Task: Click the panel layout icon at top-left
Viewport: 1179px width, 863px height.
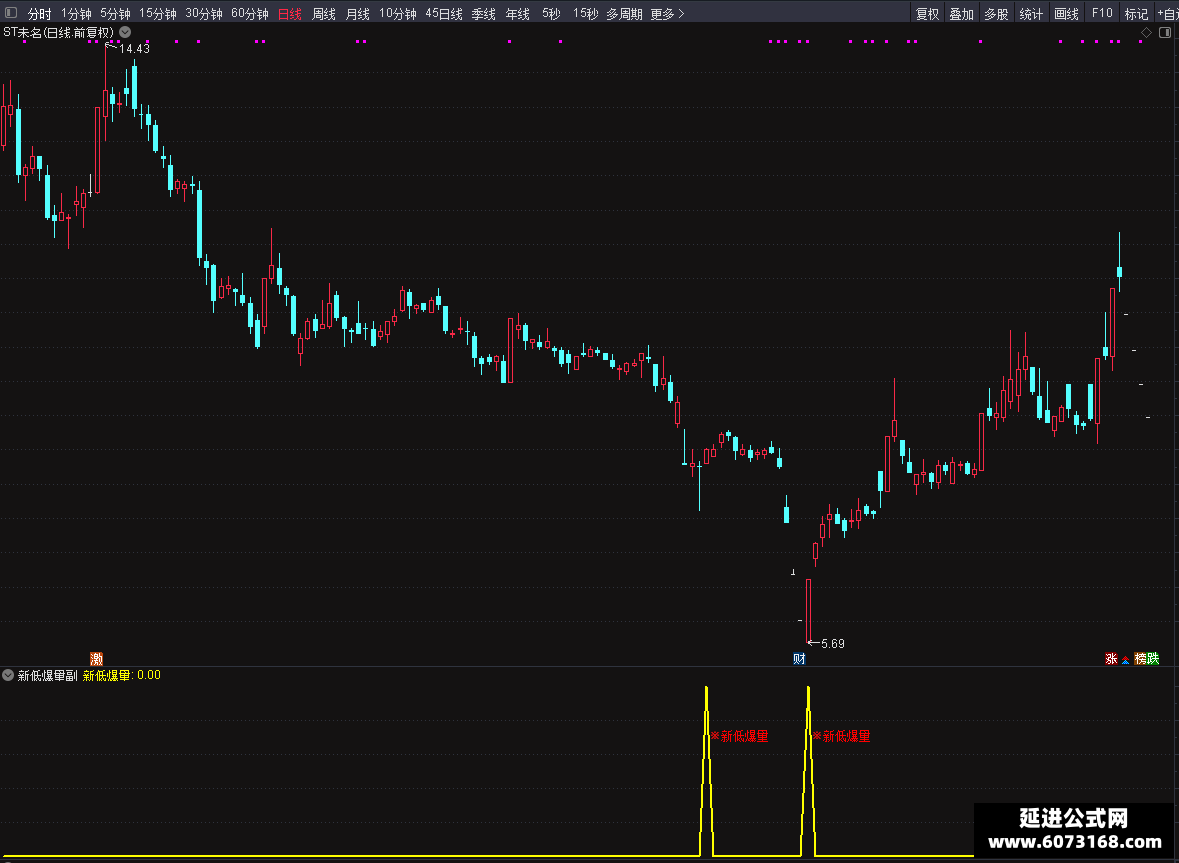Action: click(11, 13)
